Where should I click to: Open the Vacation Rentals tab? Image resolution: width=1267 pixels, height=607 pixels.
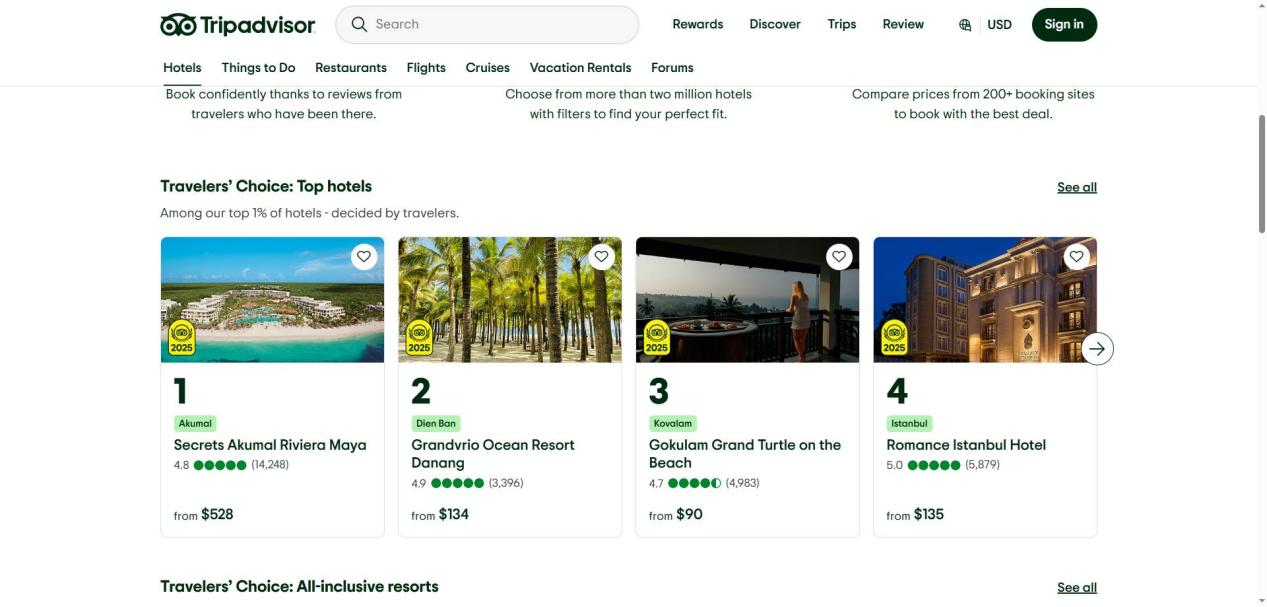(580, 68)
